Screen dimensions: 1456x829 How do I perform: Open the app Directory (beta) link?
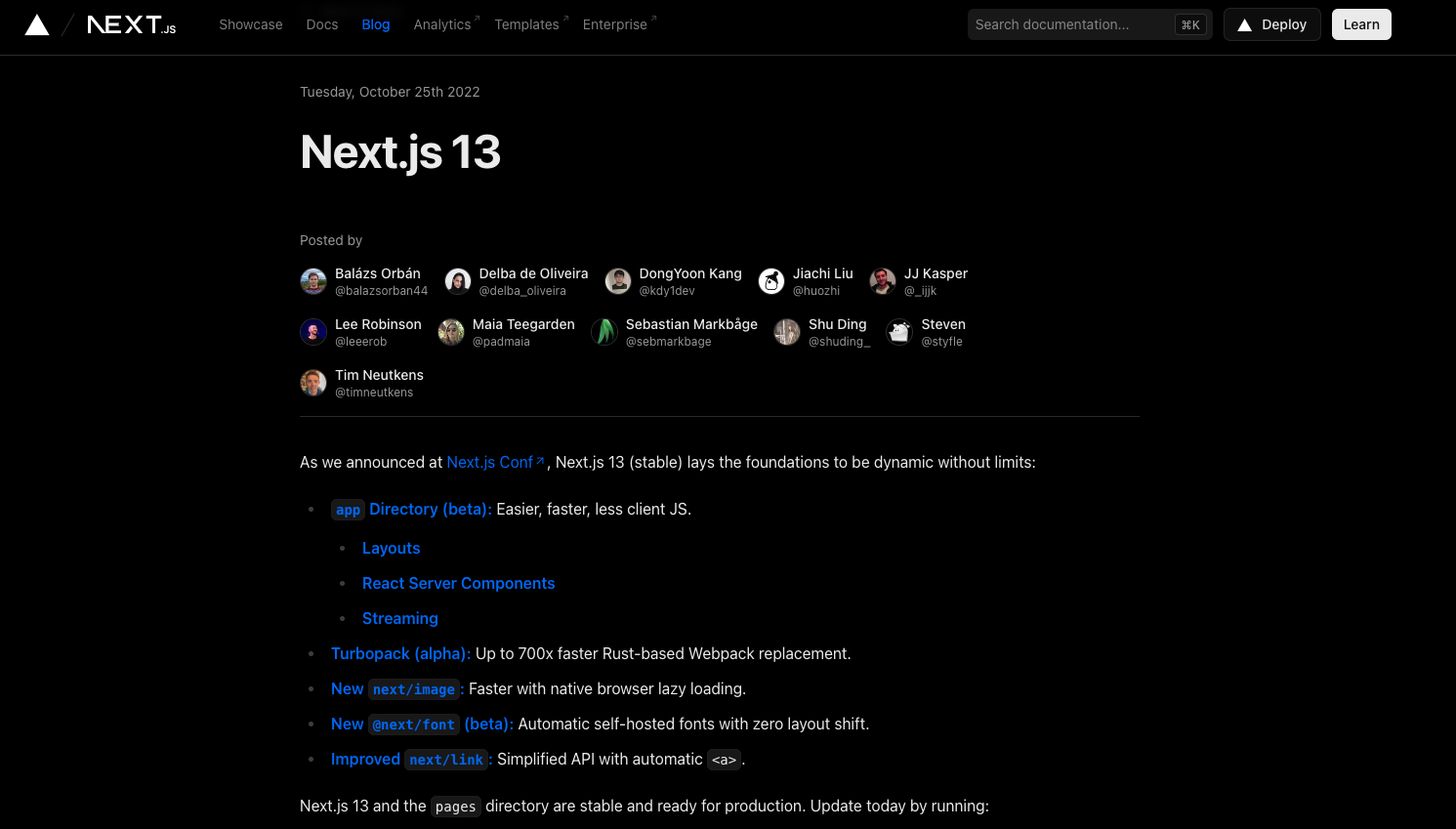coord(411,509)
